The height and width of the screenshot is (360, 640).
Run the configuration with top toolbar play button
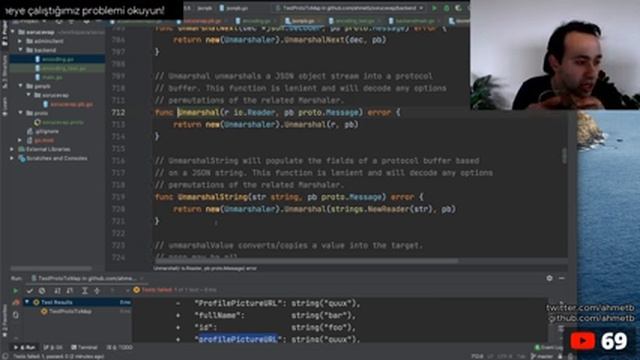pos(434,8)
